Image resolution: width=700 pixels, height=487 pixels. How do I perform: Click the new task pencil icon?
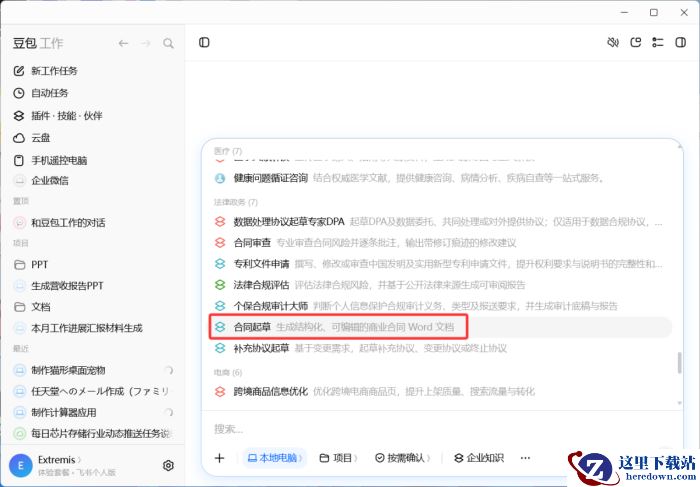tap(19, 71)
